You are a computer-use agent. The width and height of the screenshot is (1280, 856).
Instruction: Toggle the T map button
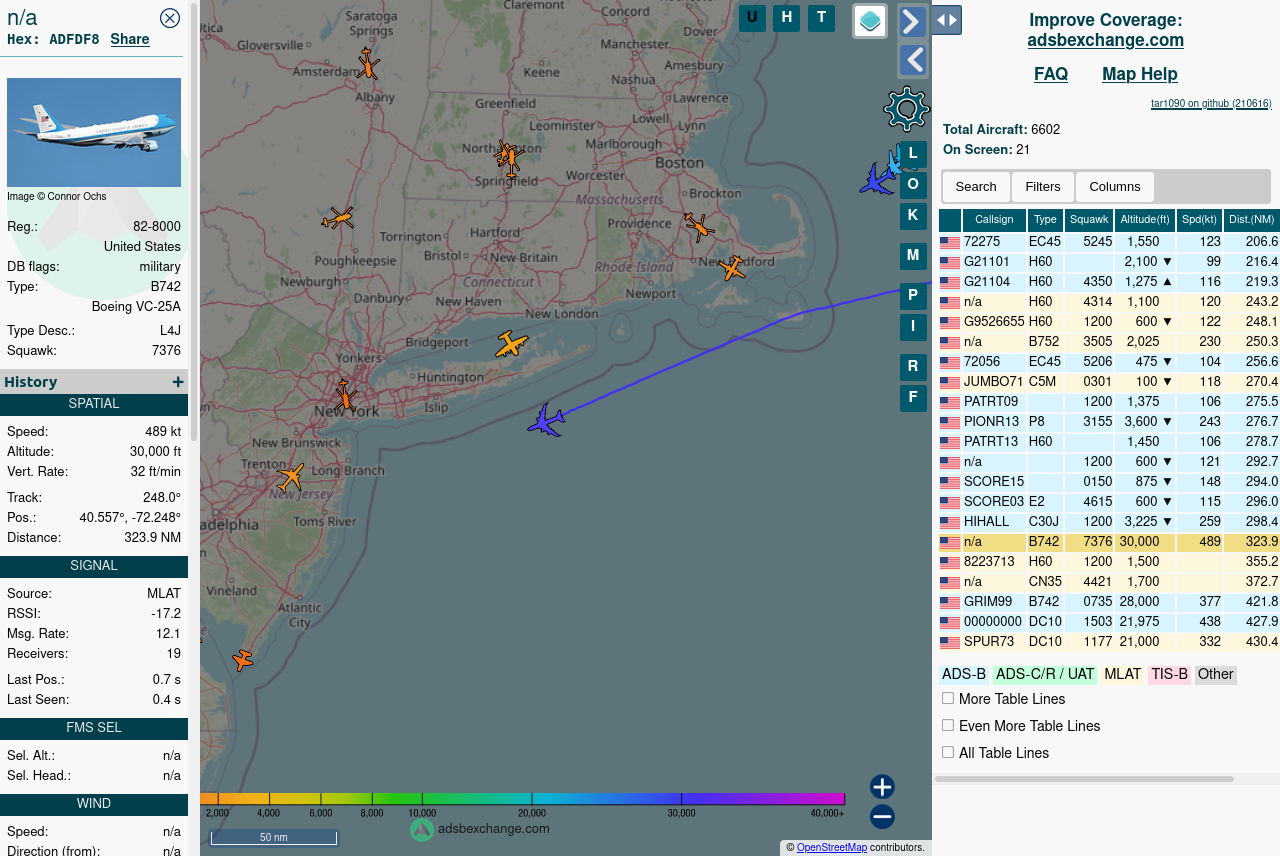822,18
